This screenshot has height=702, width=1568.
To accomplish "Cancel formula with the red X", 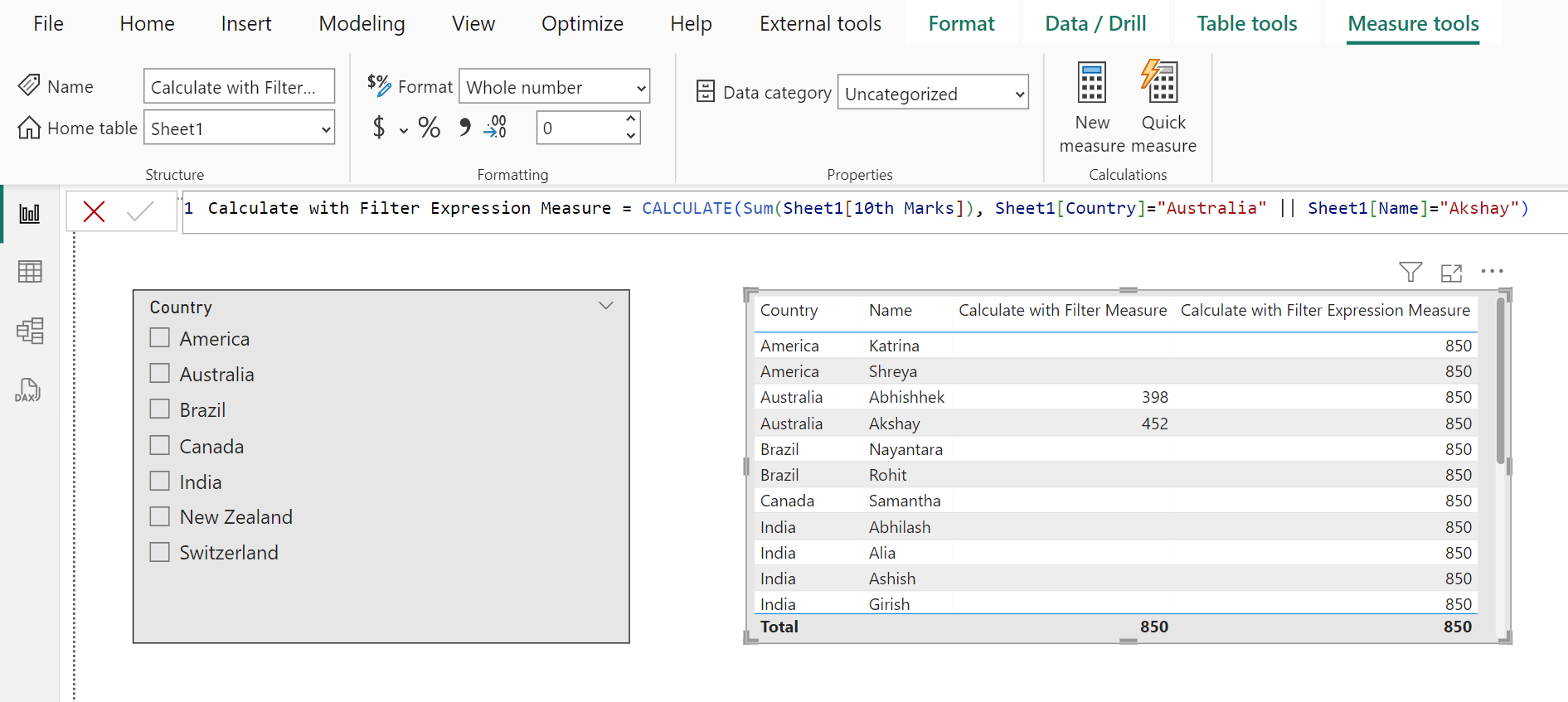I will point(95,212).
